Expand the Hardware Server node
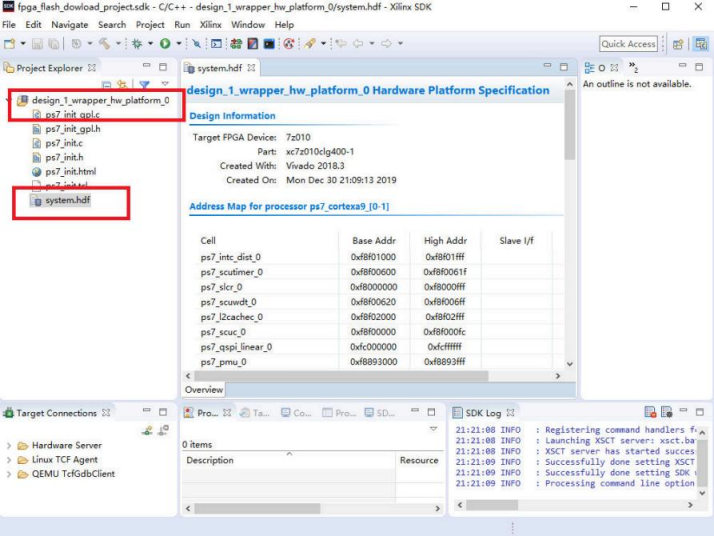 click(9, 446)
